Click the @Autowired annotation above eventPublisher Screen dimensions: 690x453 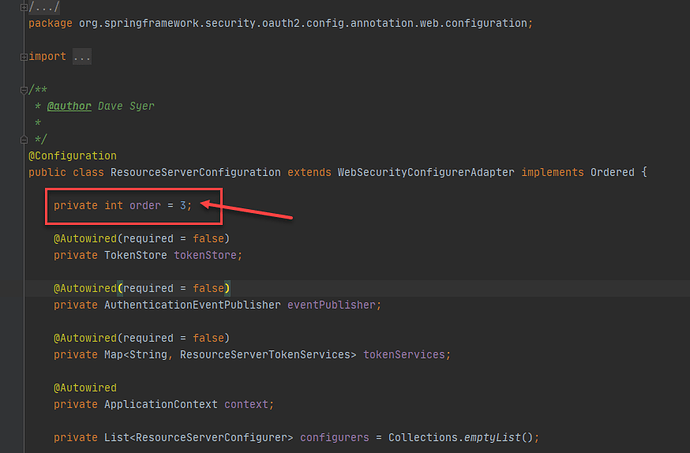coord(85,288)
